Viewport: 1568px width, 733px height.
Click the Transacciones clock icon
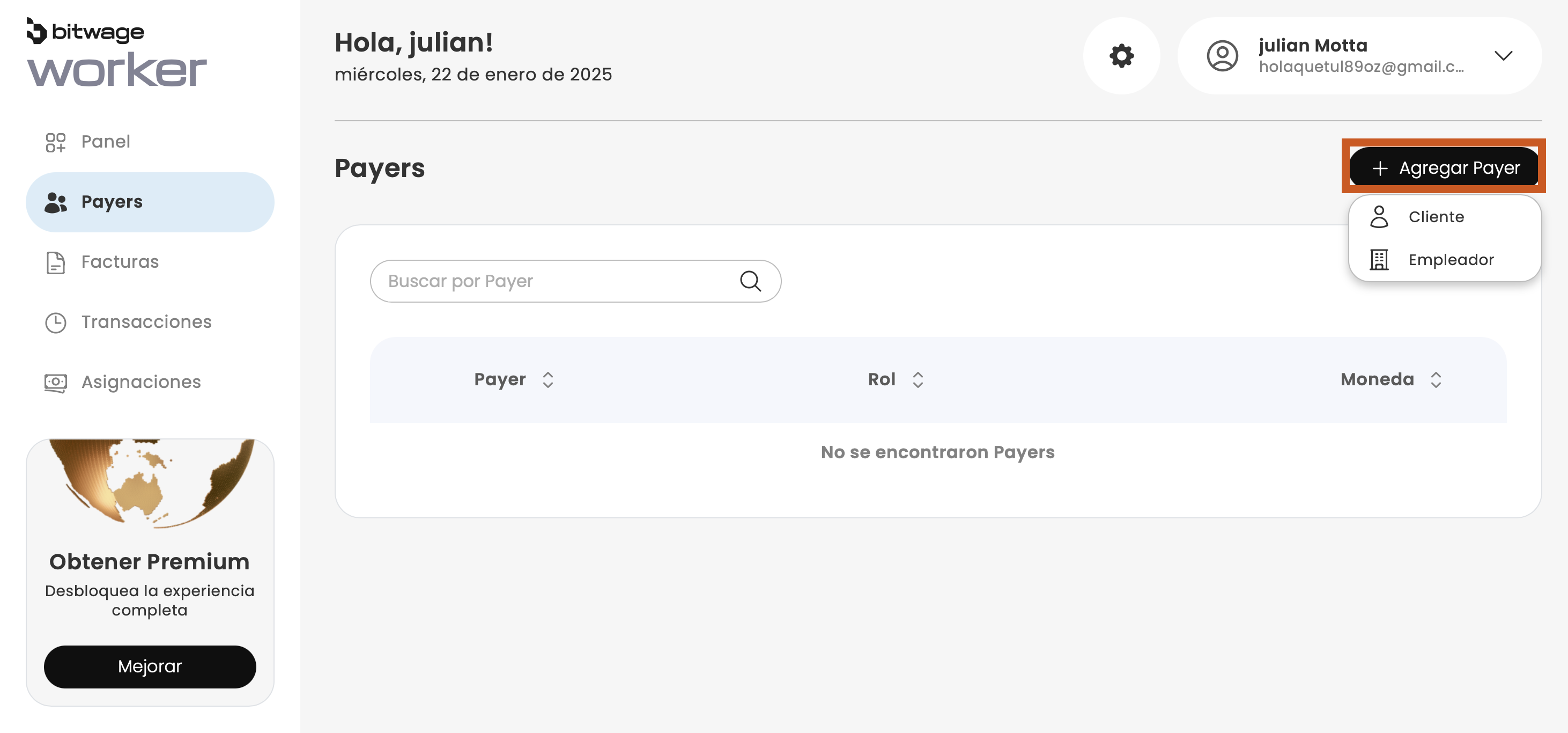(55, 322)
